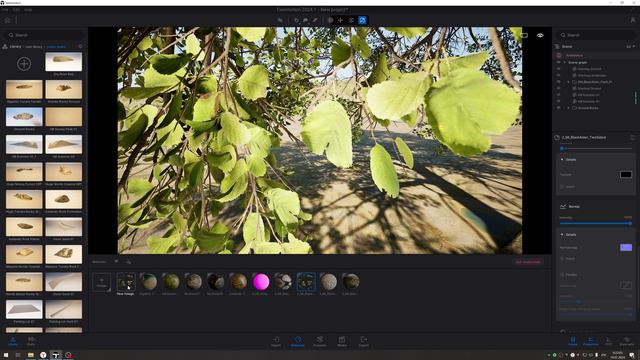This screenshot has width=640, height=360.
Task: Click the options icon beside 2_M_BlackAlder_TwoSided header
Action: coord(632,138)
